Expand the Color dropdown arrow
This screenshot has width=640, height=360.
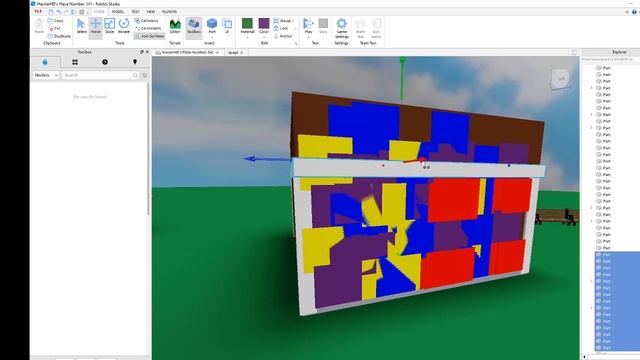264,37
